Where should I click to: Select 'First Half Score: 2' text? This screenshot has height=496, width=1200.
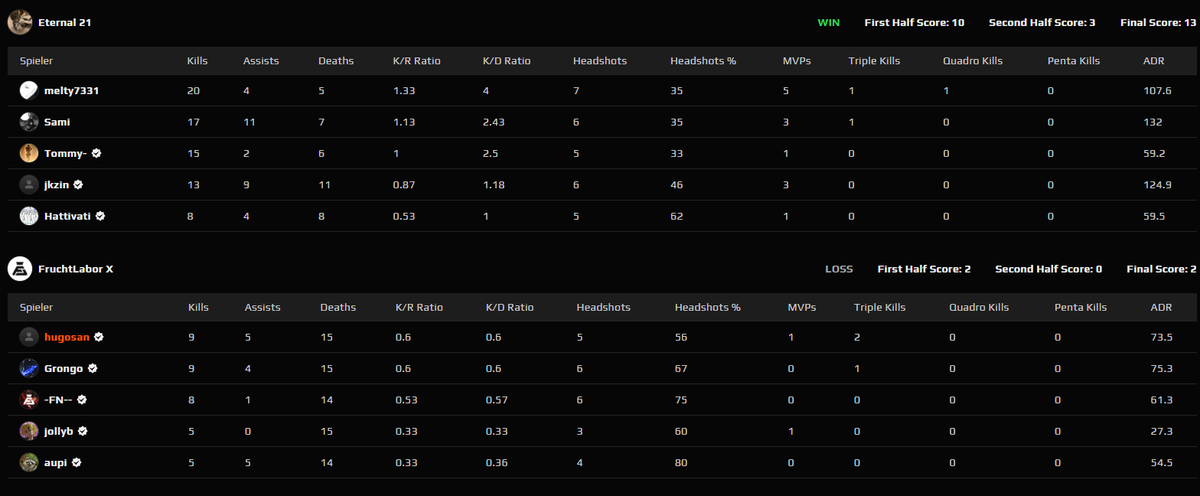[x=924, y=269]
